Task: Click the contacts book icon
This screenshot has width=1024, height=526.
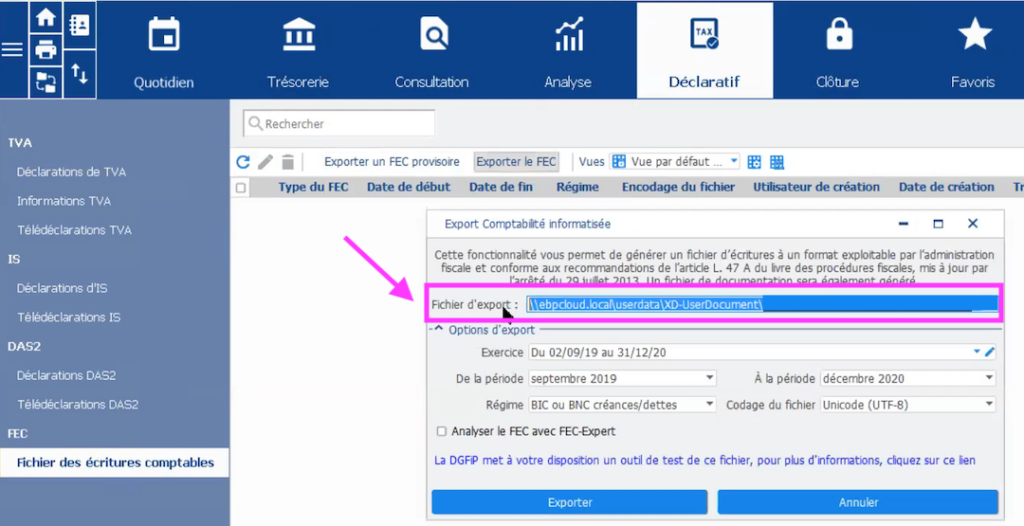Action: (x=80, y=25)
